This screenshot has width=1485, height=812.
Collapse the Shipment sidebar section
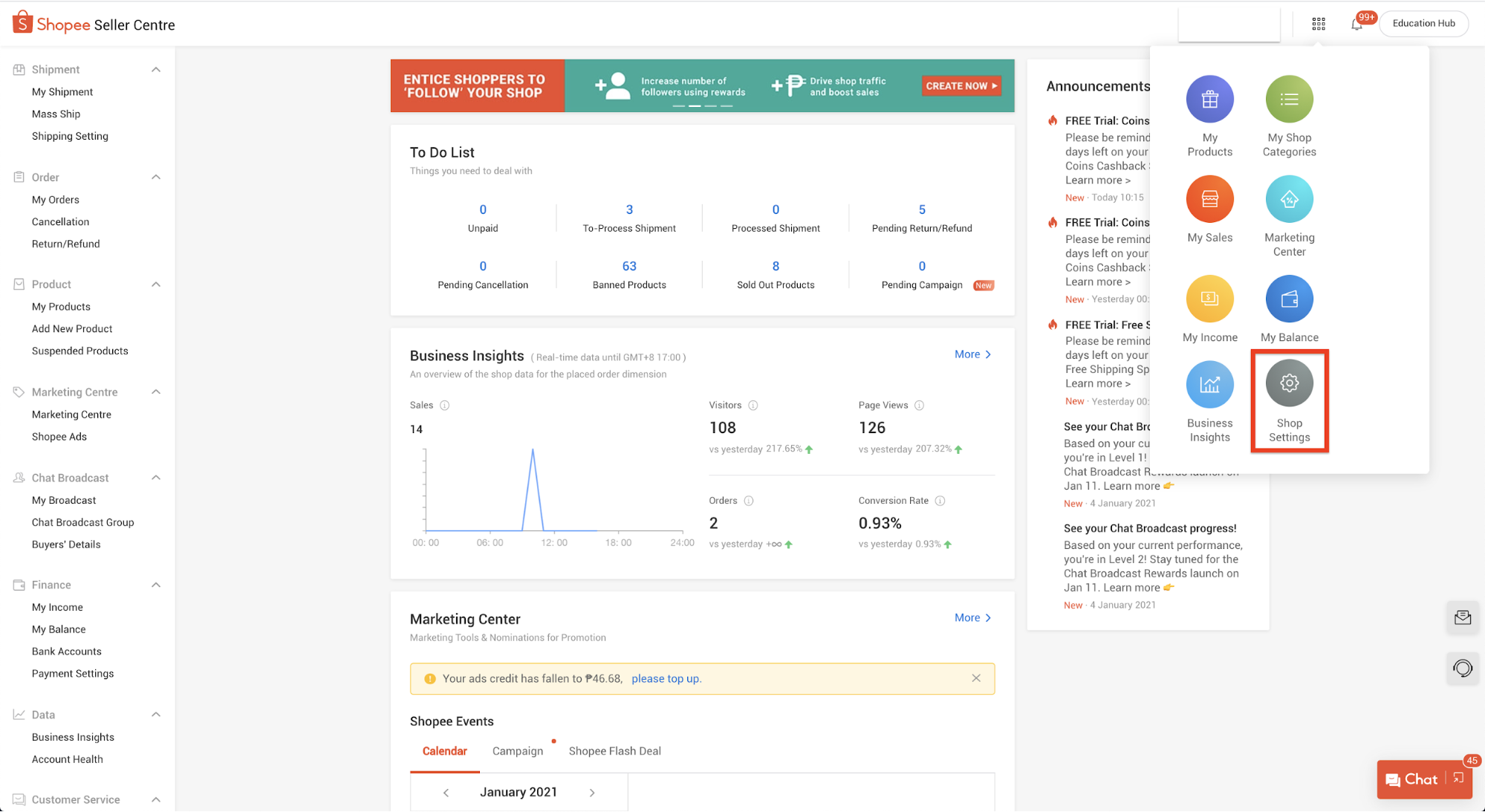[156, 70]
